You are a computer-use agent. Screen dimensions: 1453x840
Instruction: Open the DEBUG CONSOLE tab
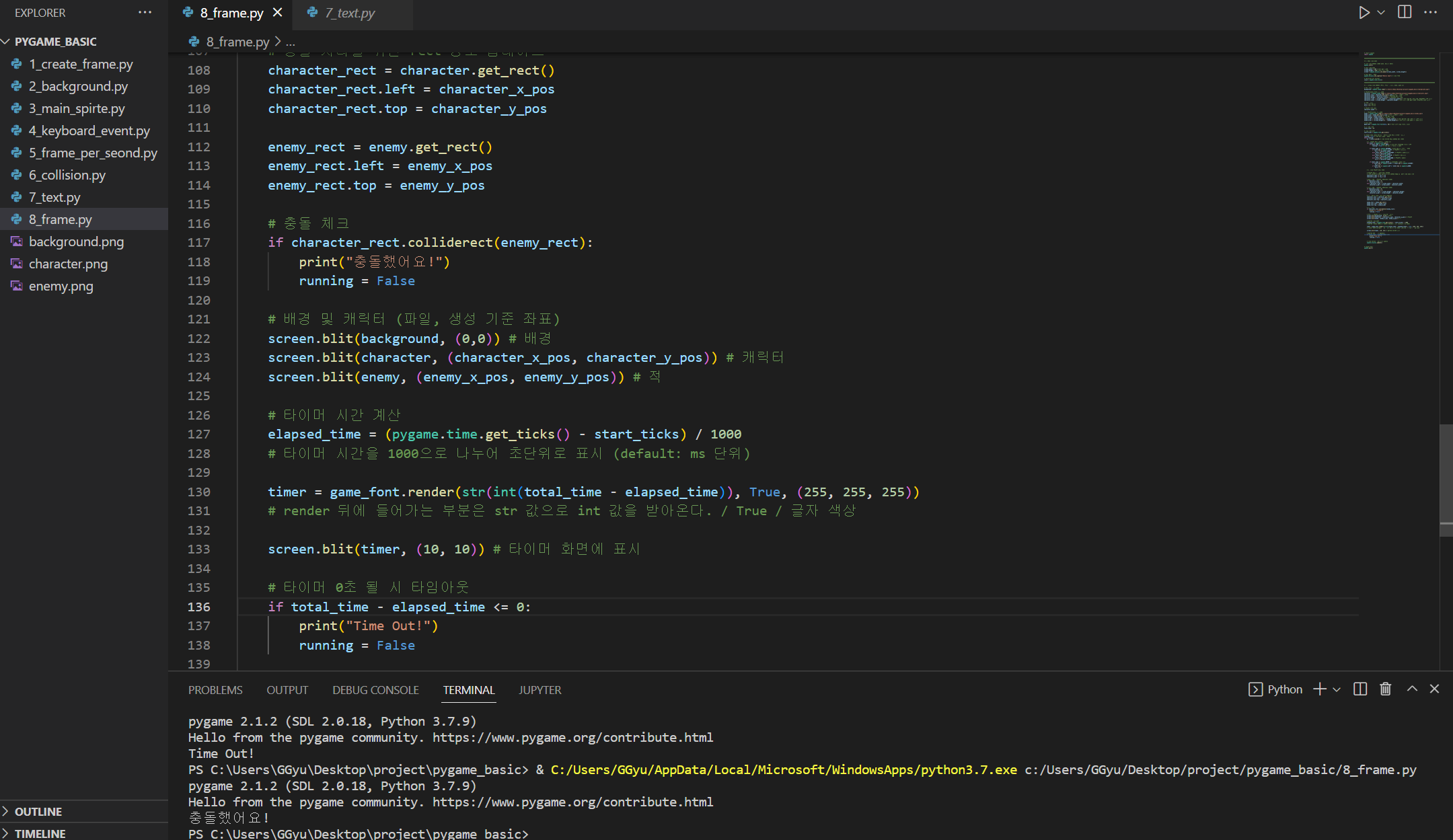[x=375, y=690]
